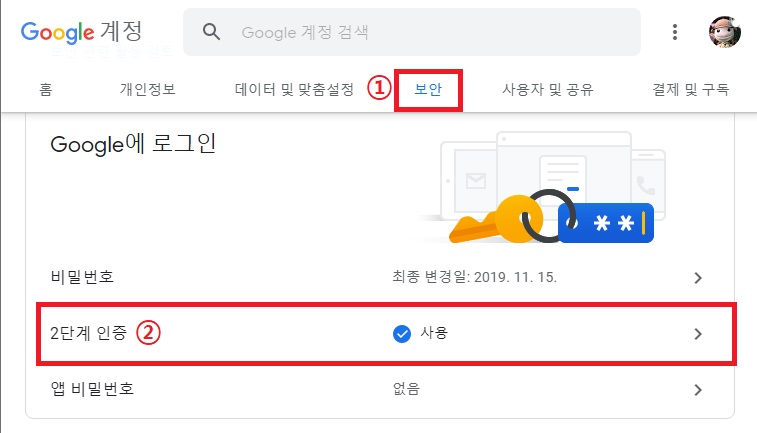Viewport: 757px width, 433px height.
Task: Open the profile avatar menu
Action: click(x=725, y=32)
